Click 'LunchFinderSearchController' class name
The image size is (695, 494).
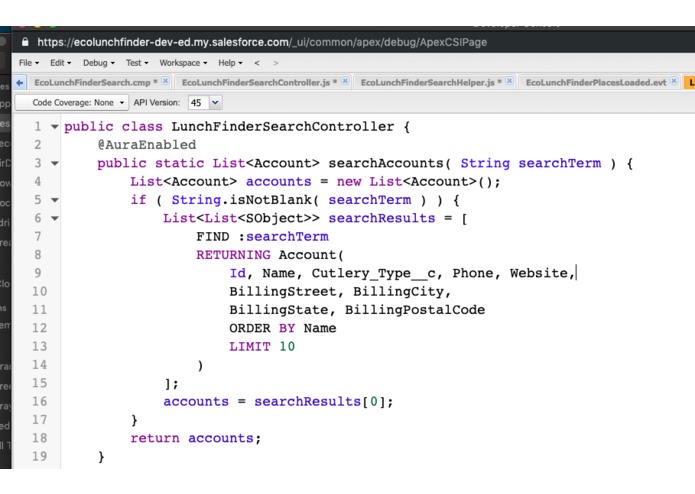tap(282, 127)
